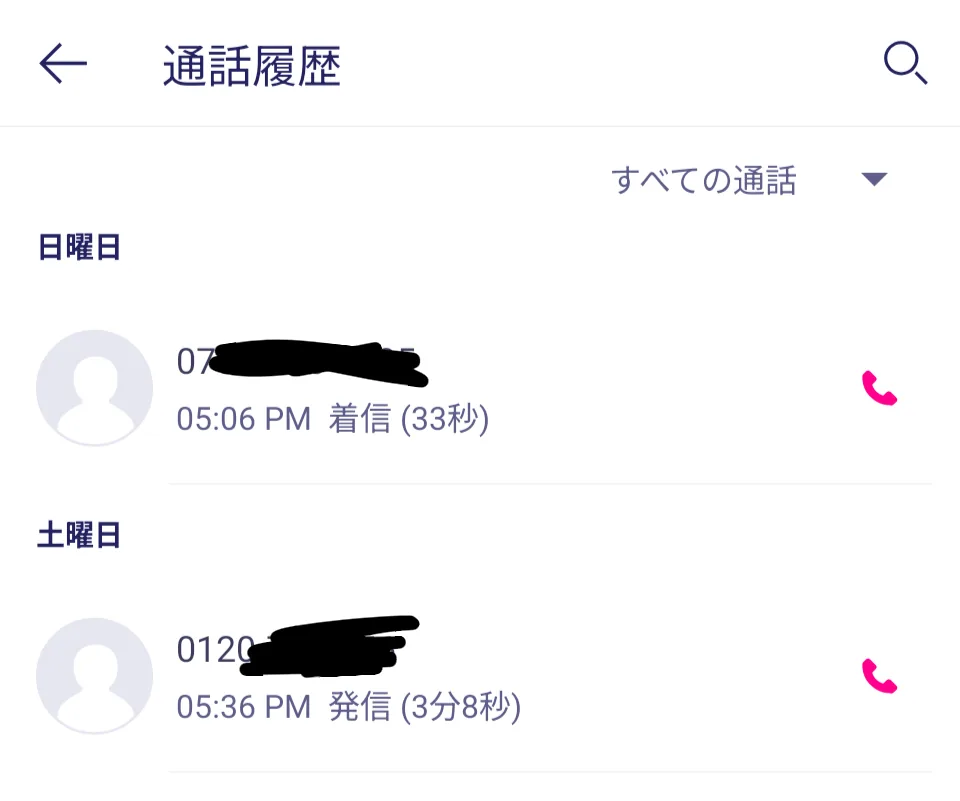Image resolution: width=960 pixels, height=801 pixels.
Task: Click the 通話履歴 page title
Action: (x=252, y=66)
